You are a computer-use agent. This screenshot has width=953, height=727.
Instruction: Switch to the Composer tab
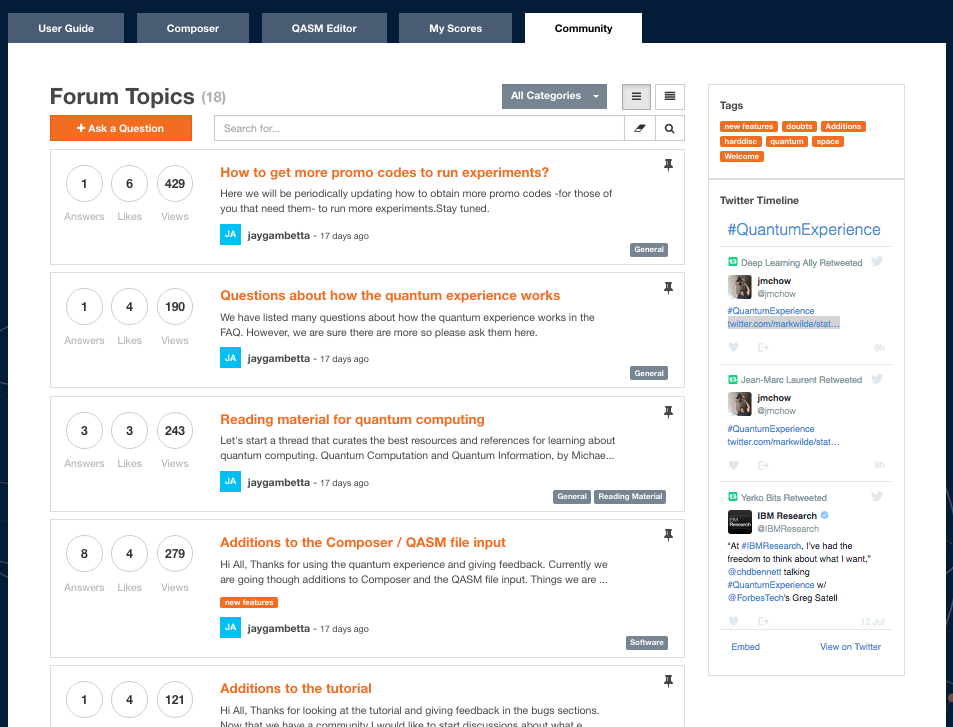pyautogui.click(x=193, y=28)
